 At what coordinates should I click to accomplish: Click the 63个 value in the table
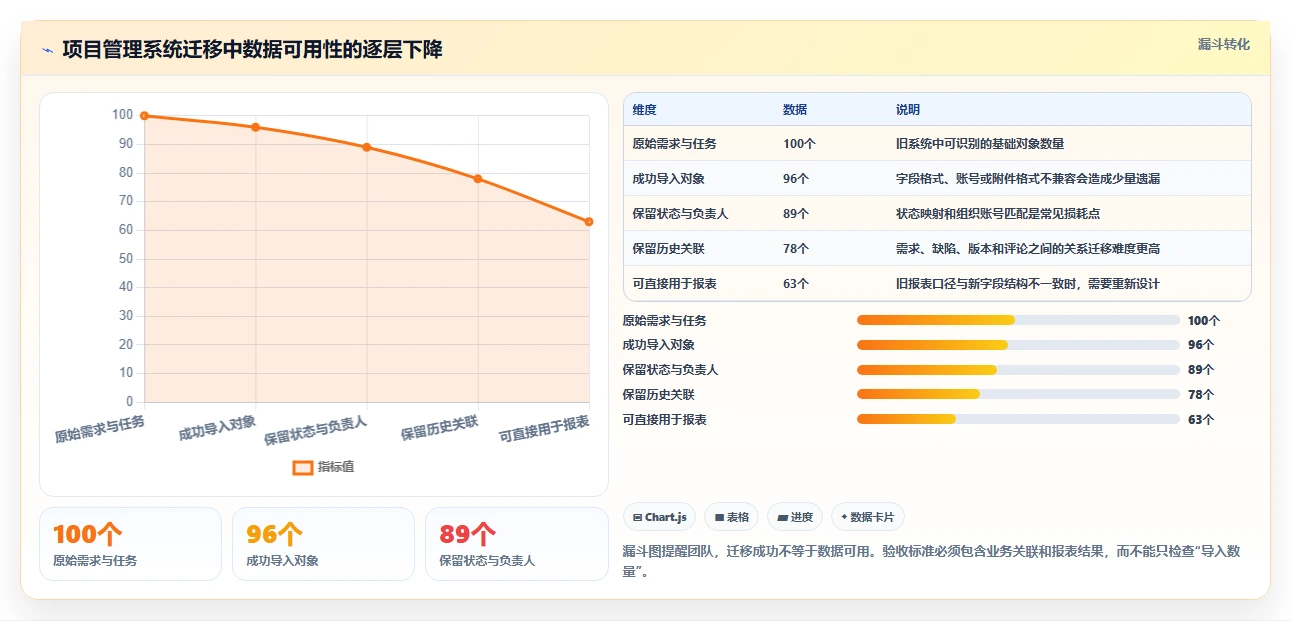click(796, 284)
